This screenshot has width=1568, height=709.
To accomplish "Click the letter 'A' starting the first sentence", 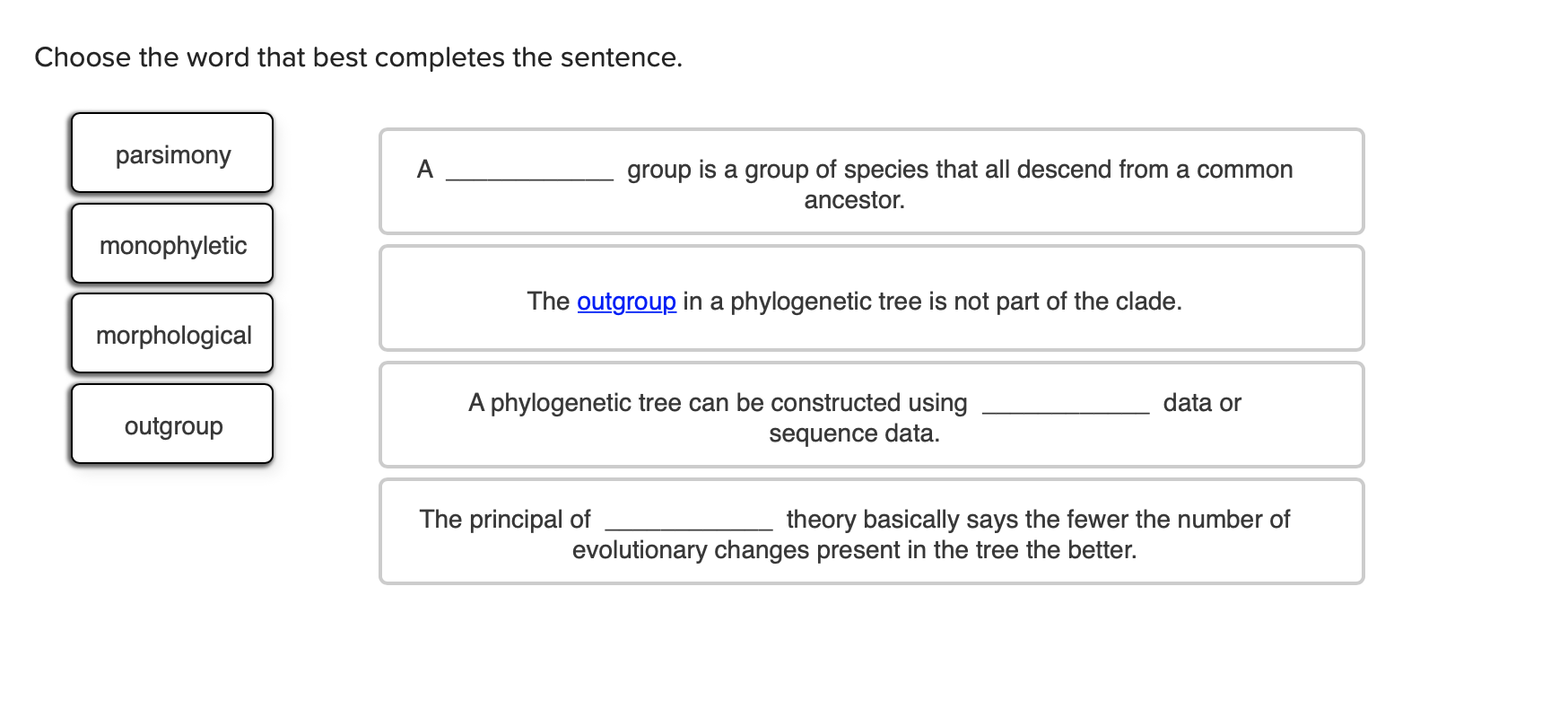I will 425,170.
